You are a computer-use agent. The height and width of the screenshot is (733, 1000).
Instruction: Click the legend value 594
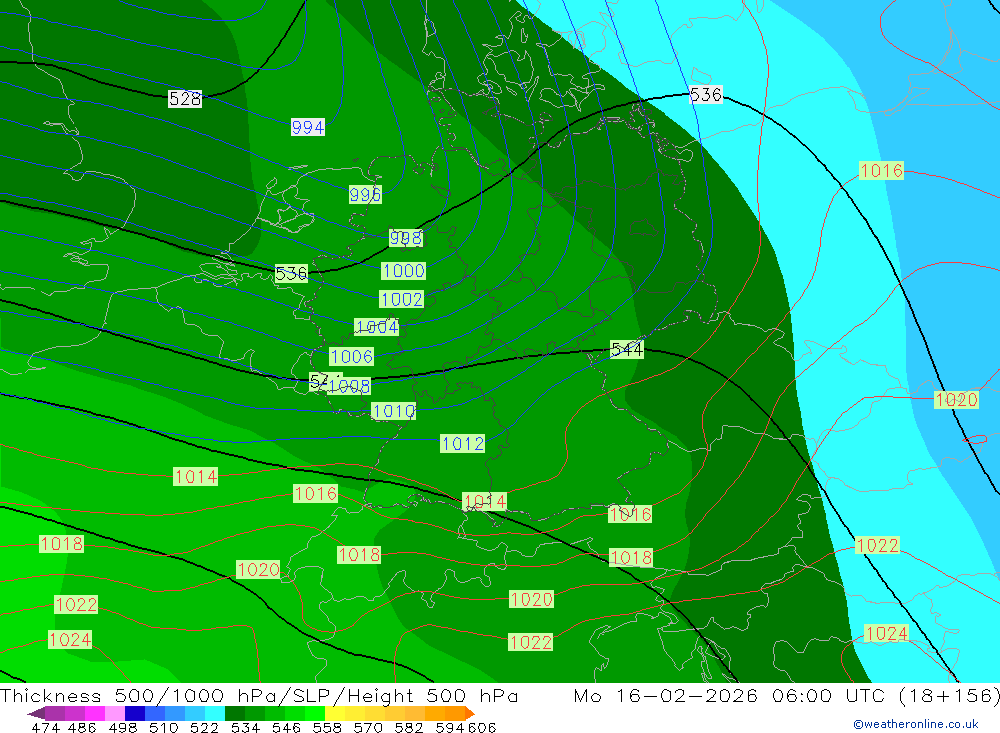[x=450, y=728]
